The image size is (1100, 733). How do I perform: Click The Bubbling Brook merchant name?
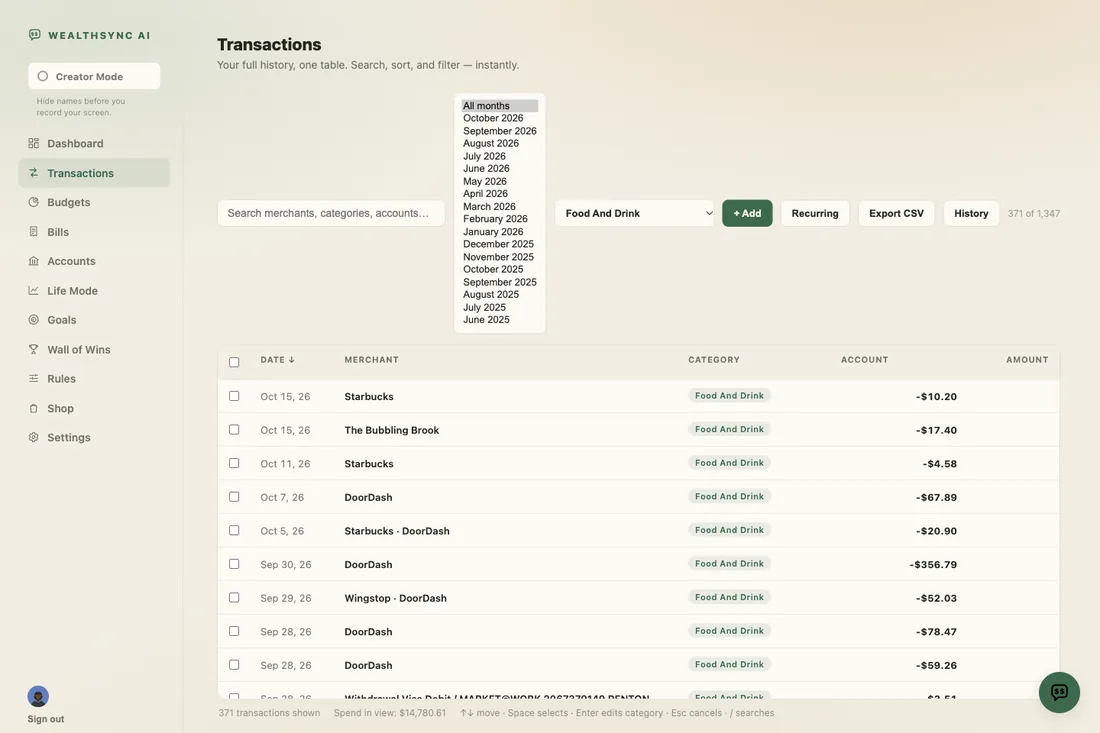[391, 430]
